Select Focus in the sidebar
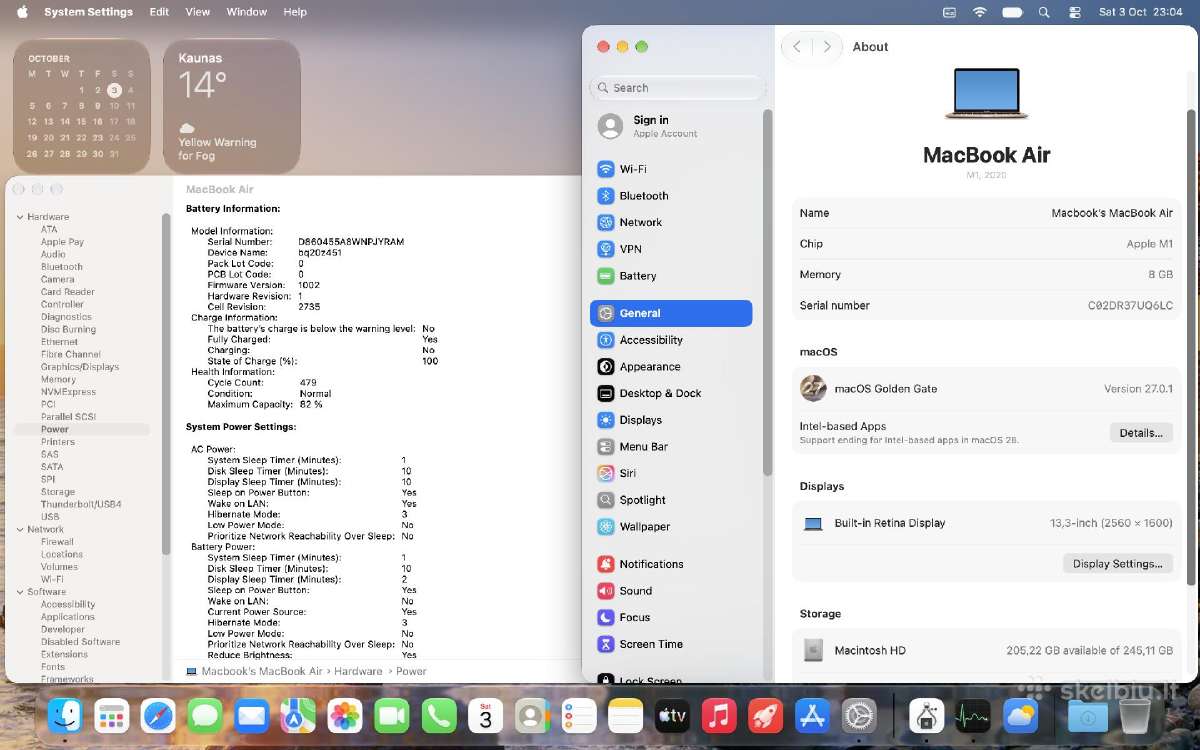Viewport: 1200px width, 750px height. [x=671, y=618]
